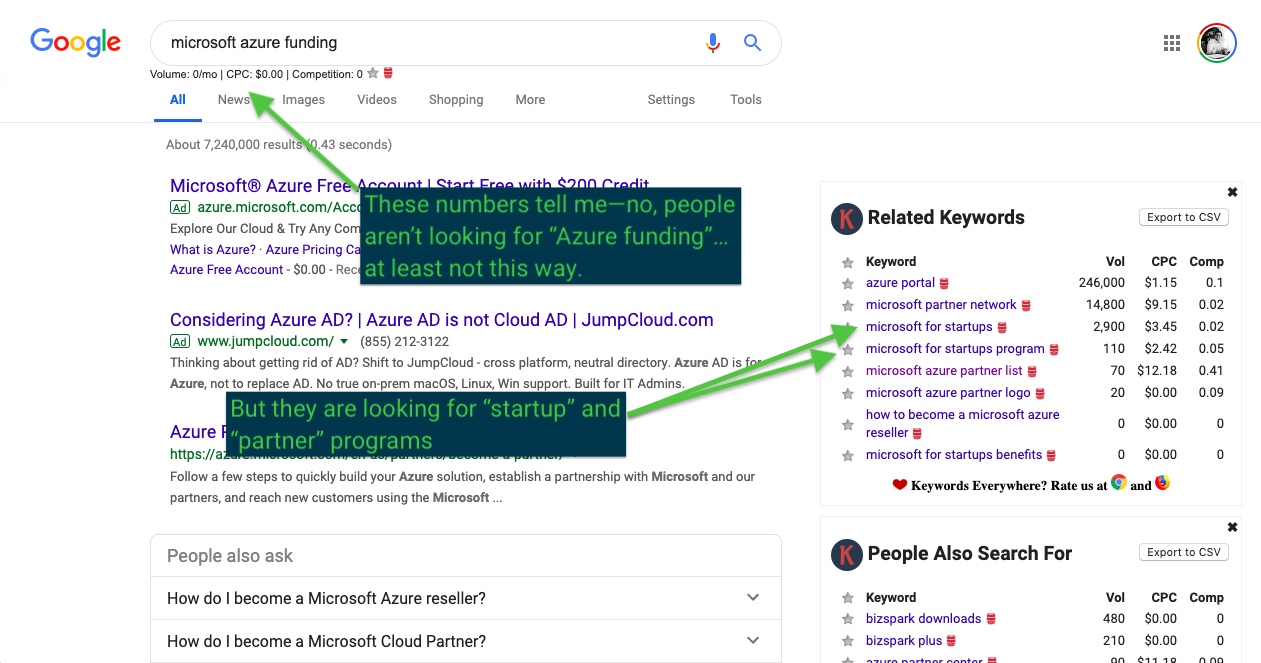Open 'bizspark plus' keyword link
Screen dimensions: 1261x663
pyautogui.click(x=904, y=641)
